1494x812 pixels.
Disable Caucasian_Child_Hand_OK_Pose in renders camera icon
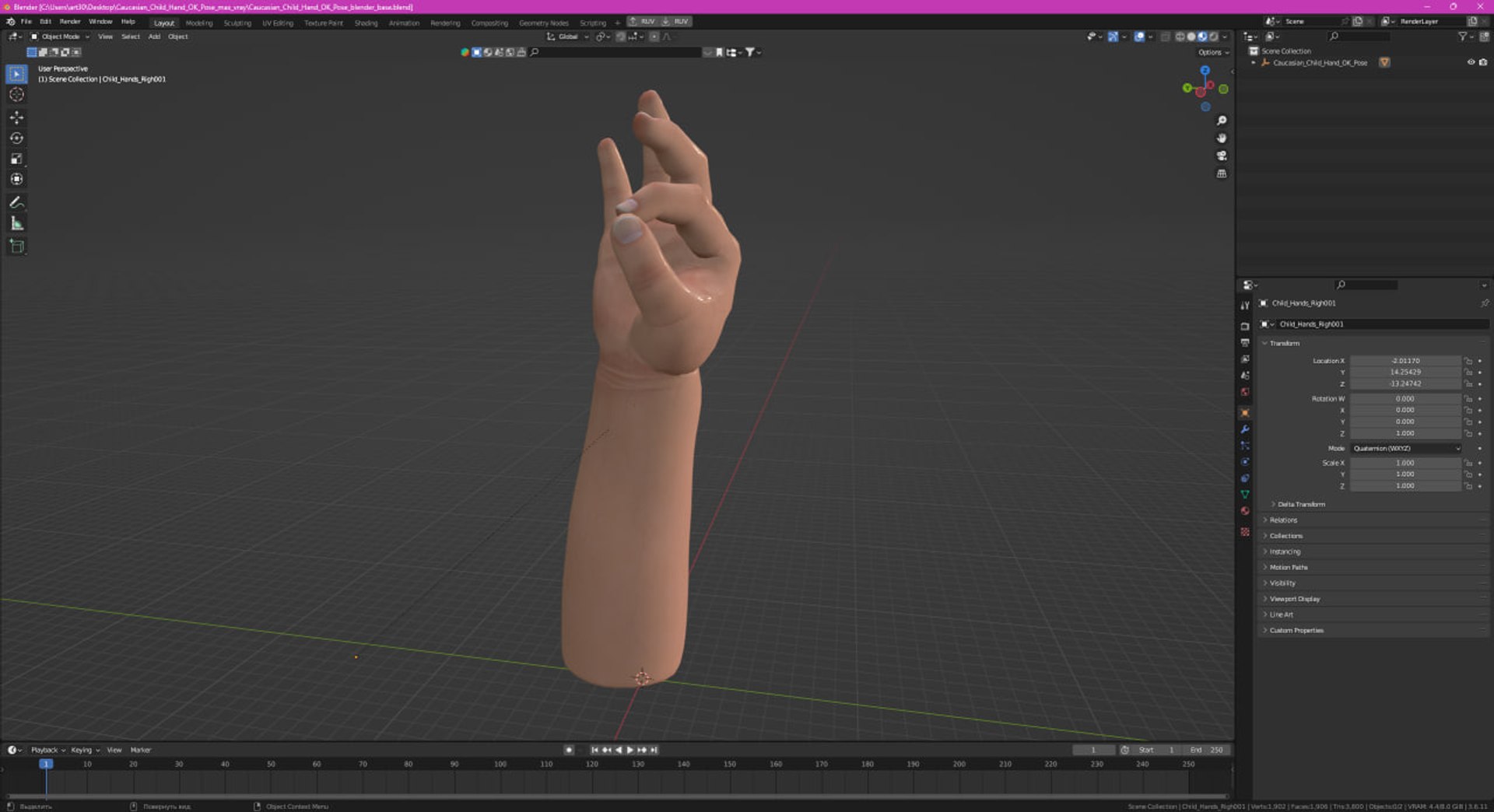click(1483, 62)
